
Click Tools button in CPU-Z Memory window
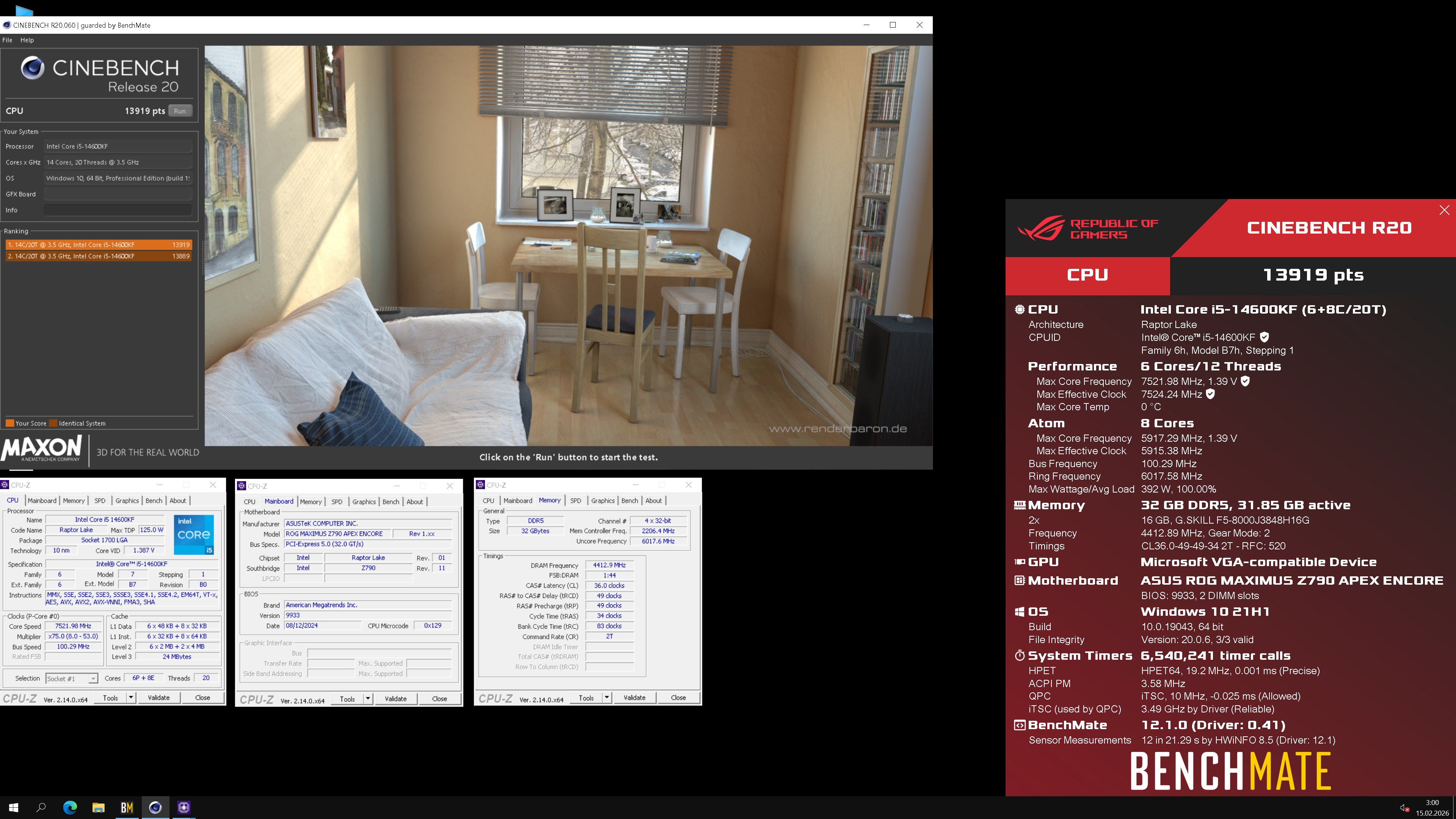(x=586, y=698)
